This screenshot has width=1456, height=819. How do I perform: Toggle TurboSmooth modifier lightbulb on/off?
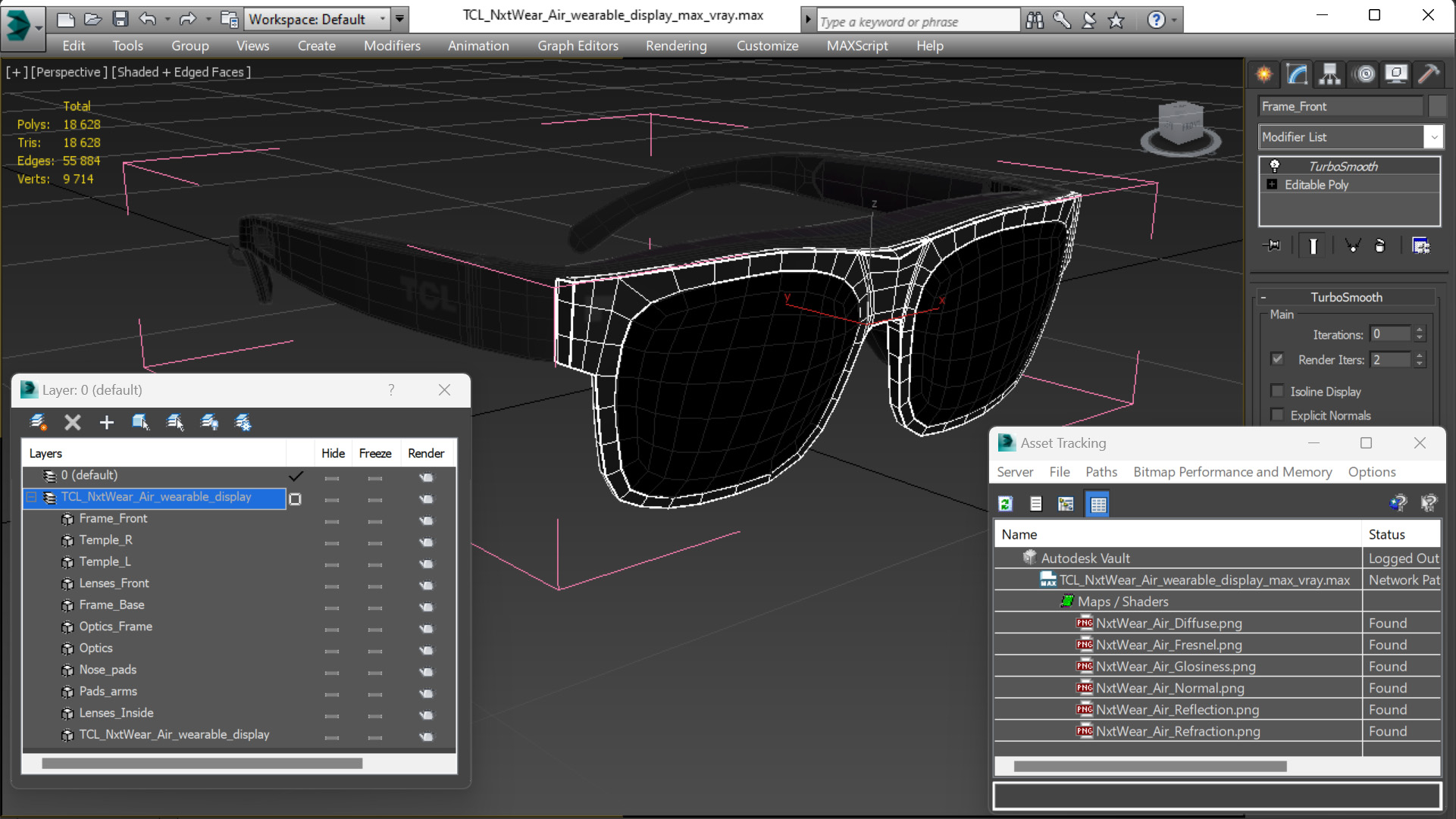(x=1275, y=166)
